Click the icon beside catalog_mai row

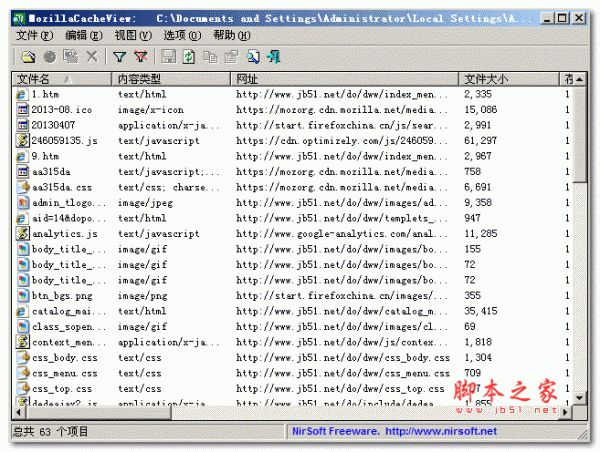(22, 311)
